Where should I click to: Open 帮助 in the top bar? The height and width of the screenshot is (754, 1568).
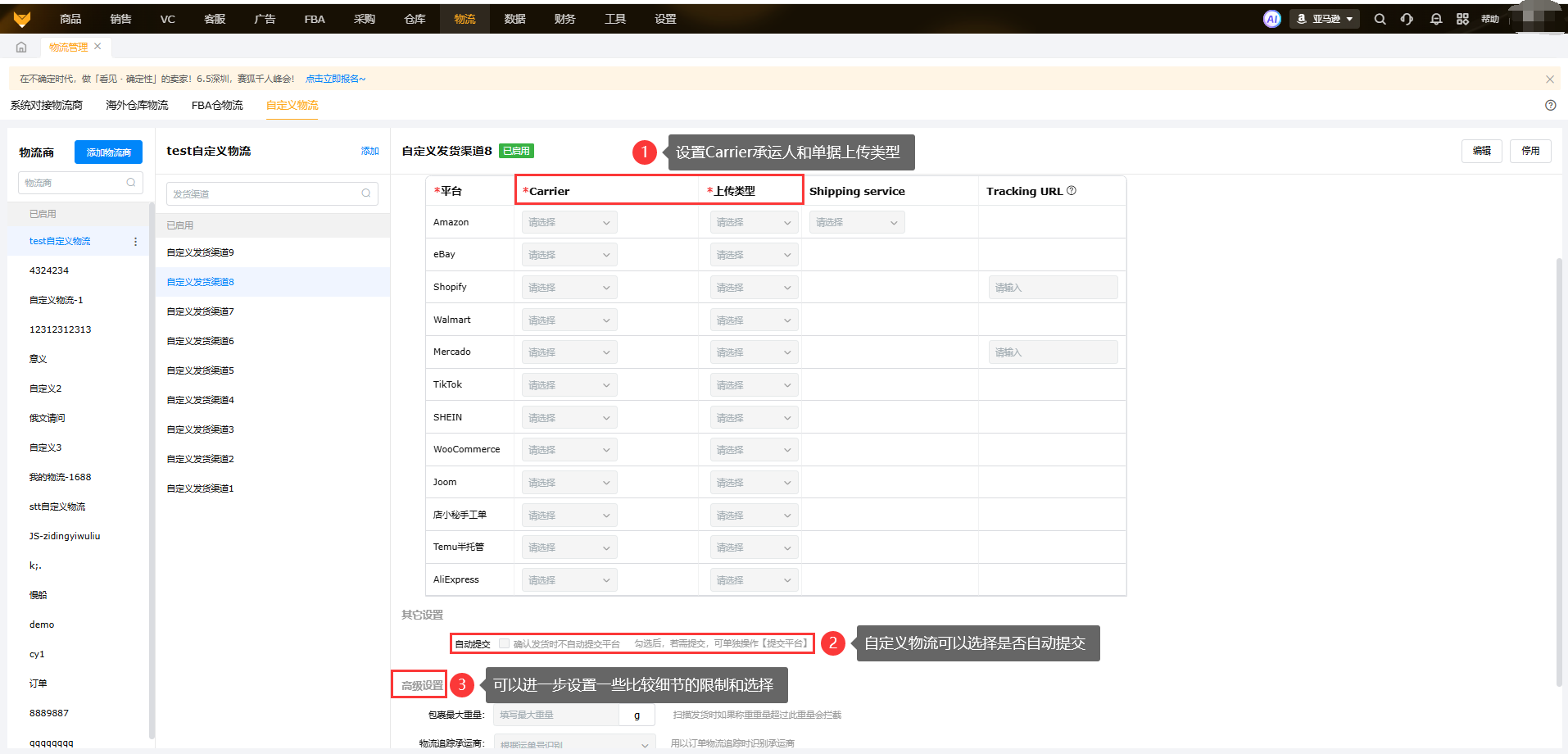(x=1490, y=19)
